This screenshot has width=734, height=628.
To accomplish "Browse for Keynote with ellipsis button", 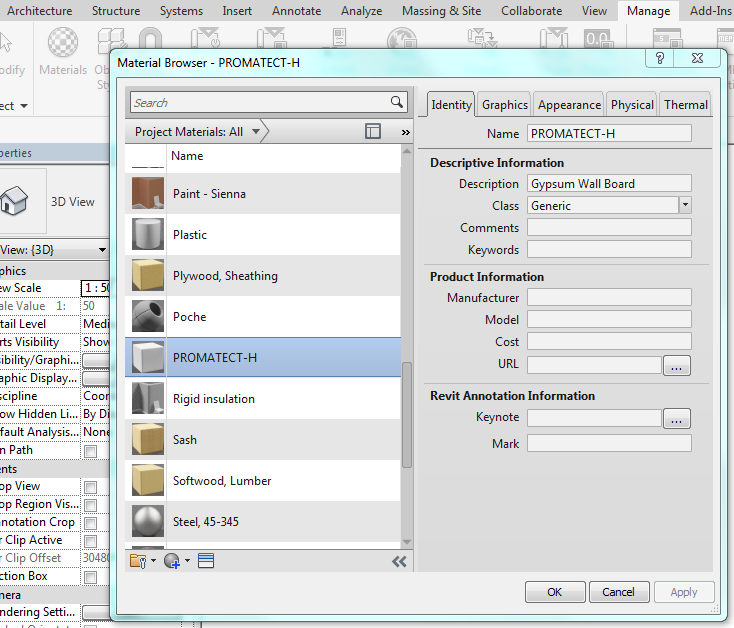I will tap(677, 418).
